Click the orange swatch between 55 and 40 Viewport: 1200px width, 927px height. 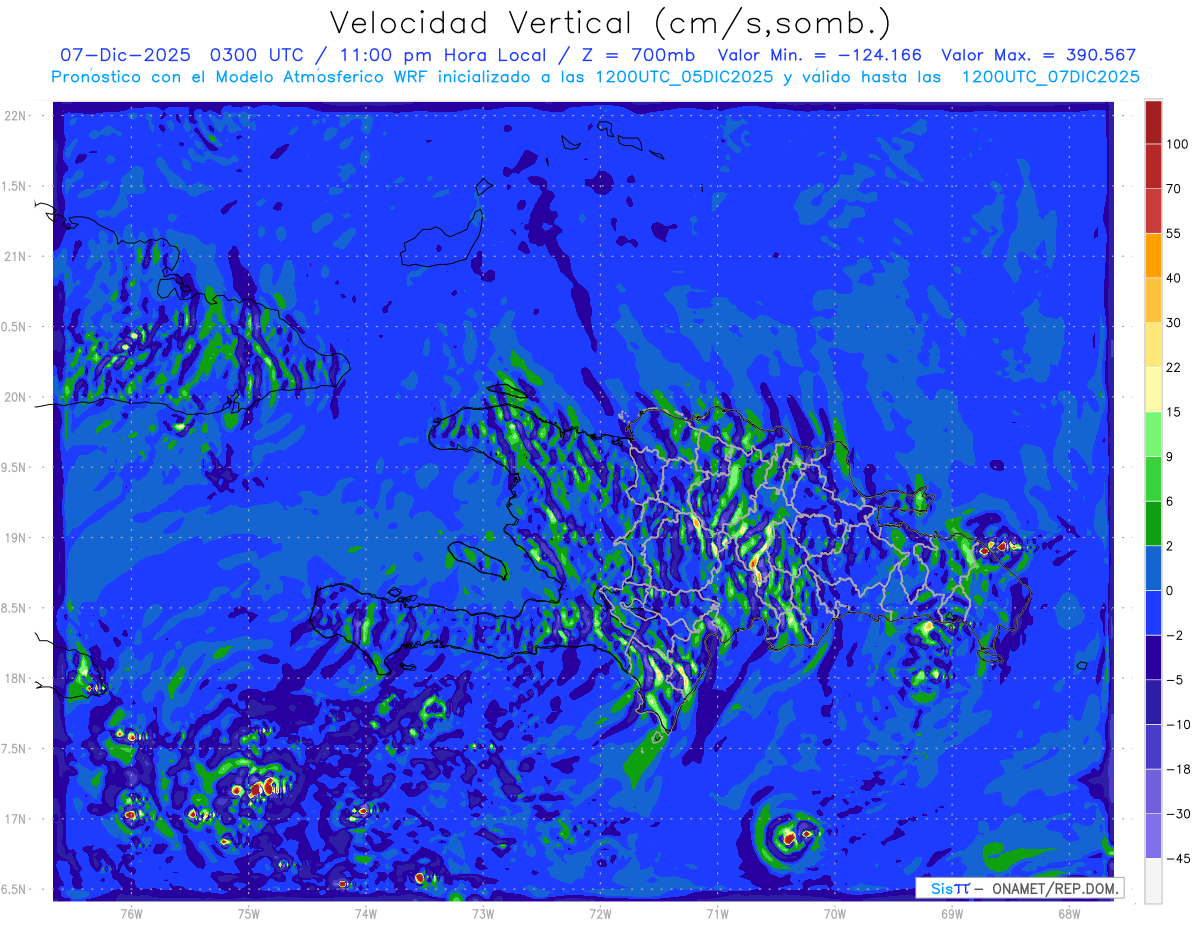pyautogui.click(x=1153, y=255)
